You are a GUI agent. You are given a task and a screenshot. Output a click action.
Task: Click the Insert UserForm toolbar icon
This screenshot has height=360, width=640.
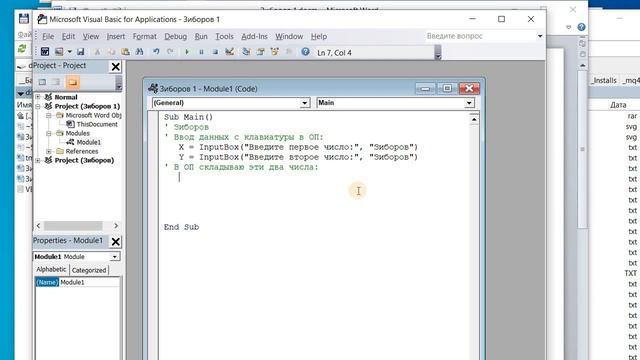click(x=59, y=52)
